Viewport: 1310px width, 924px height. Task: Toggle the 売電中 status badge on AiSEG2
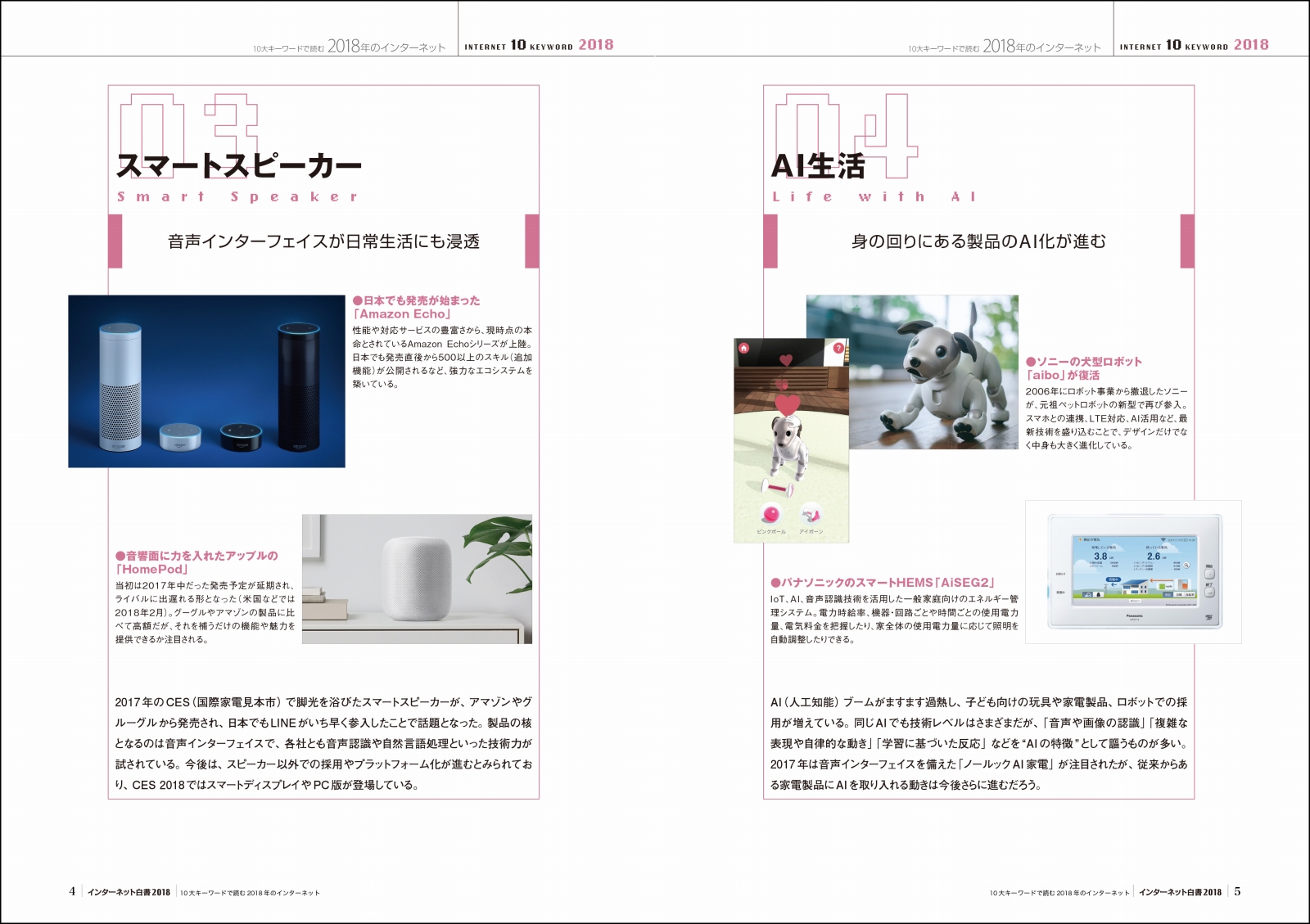(1113, 579)
